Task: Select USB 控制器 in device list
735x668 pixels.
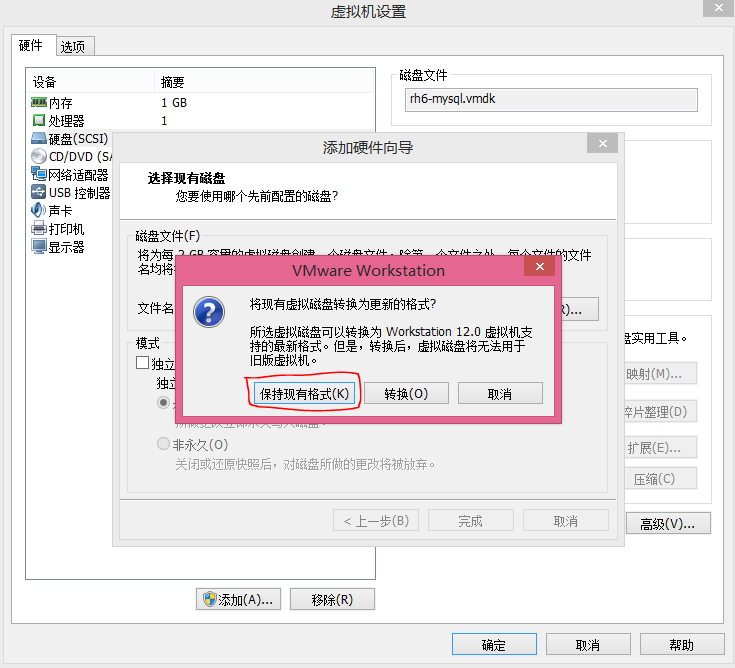Action: tap(80, 193)
